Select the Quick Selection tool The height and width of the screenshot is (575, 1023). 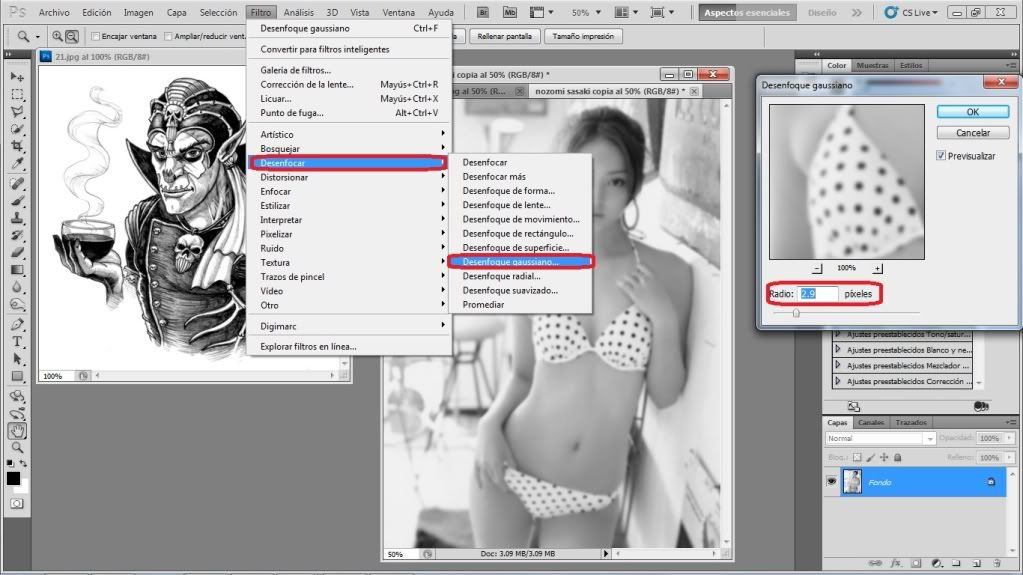(x=17, y=129)
